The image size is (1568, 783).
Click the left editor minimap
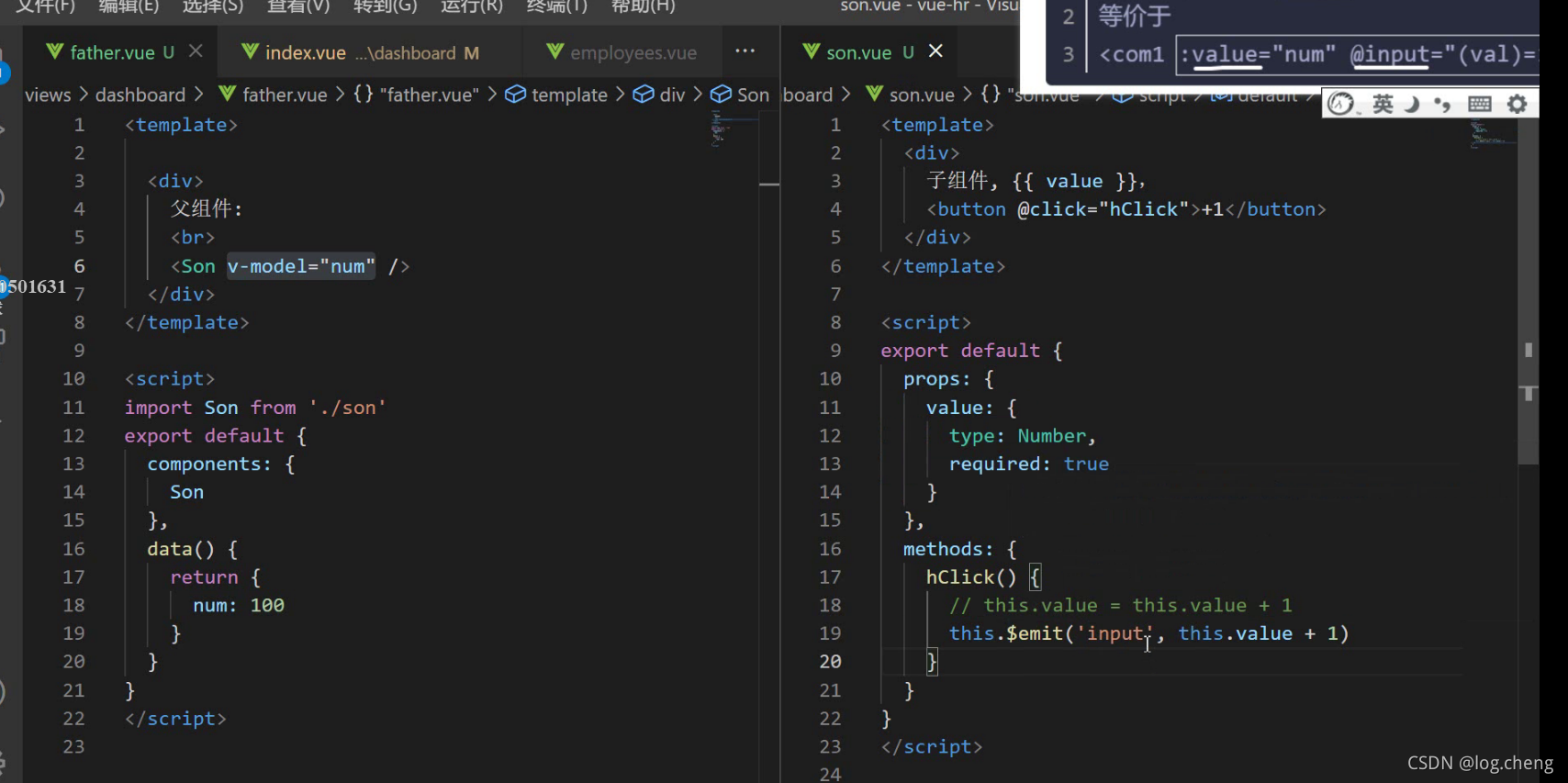(x=733, y=129)
